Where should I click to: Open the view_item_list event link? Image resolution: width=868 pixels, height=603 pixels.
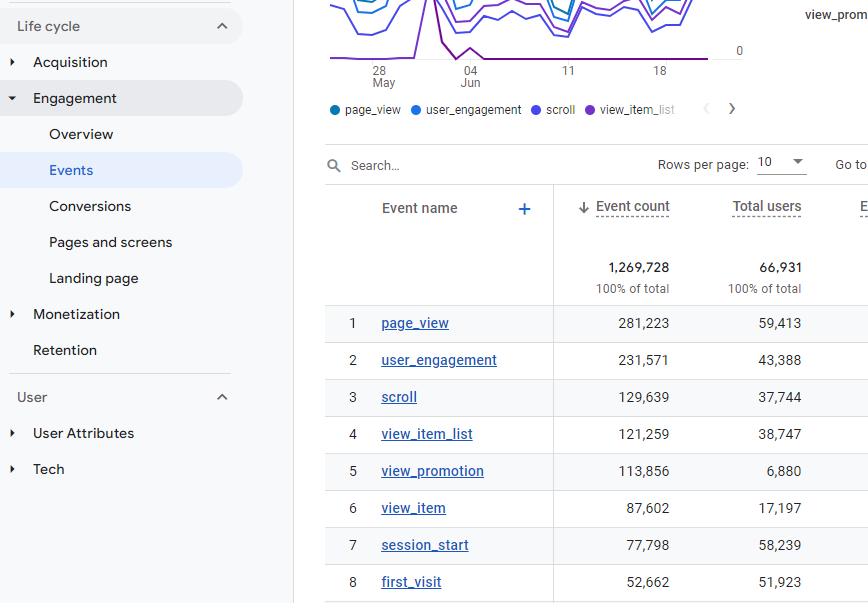(427, 434)
